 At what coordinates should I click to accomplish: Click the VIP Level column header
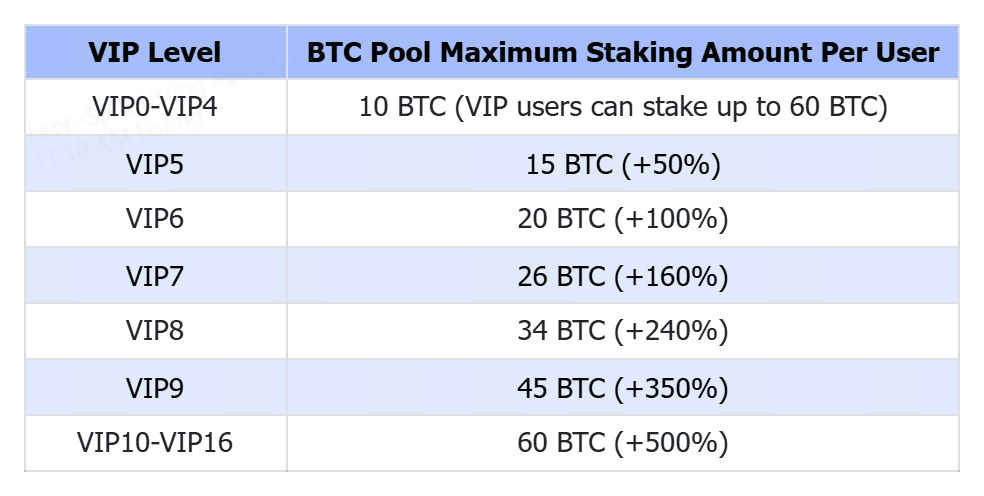tap(155, 53)
